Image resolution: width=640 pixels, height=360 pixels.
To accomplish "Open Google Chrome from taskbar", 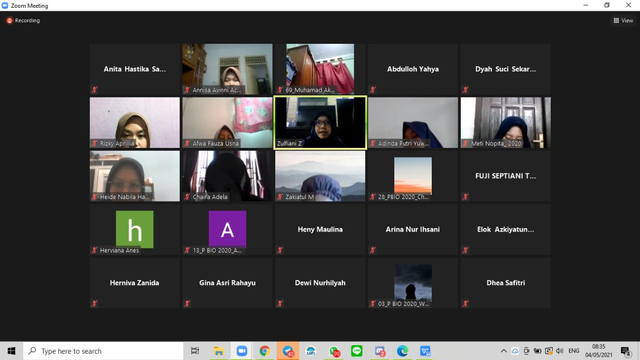I will (x=264, y=351).
